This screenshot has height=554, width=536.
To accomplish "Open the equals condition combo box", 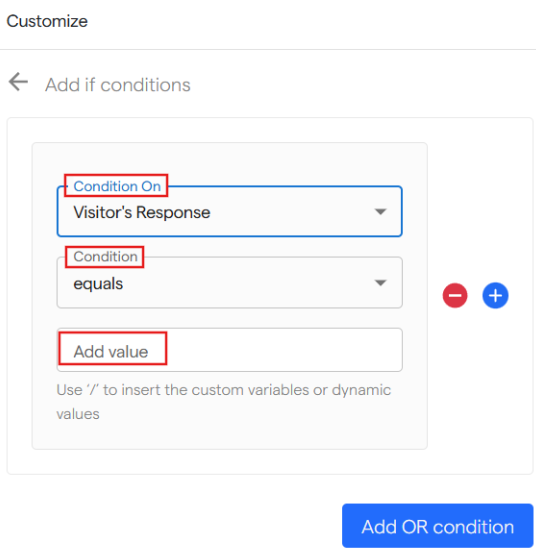I will (230, 283).
